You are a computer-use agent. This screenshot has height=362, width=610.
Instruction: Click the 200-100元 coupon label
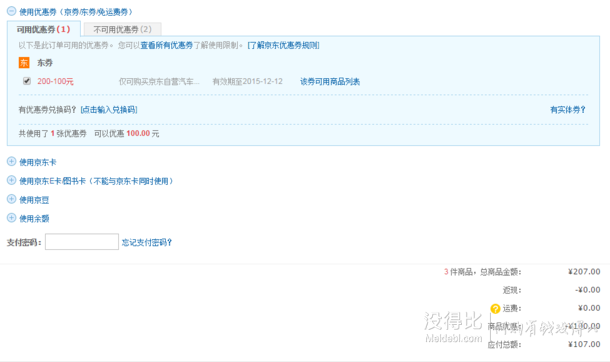tap(55, 81)
